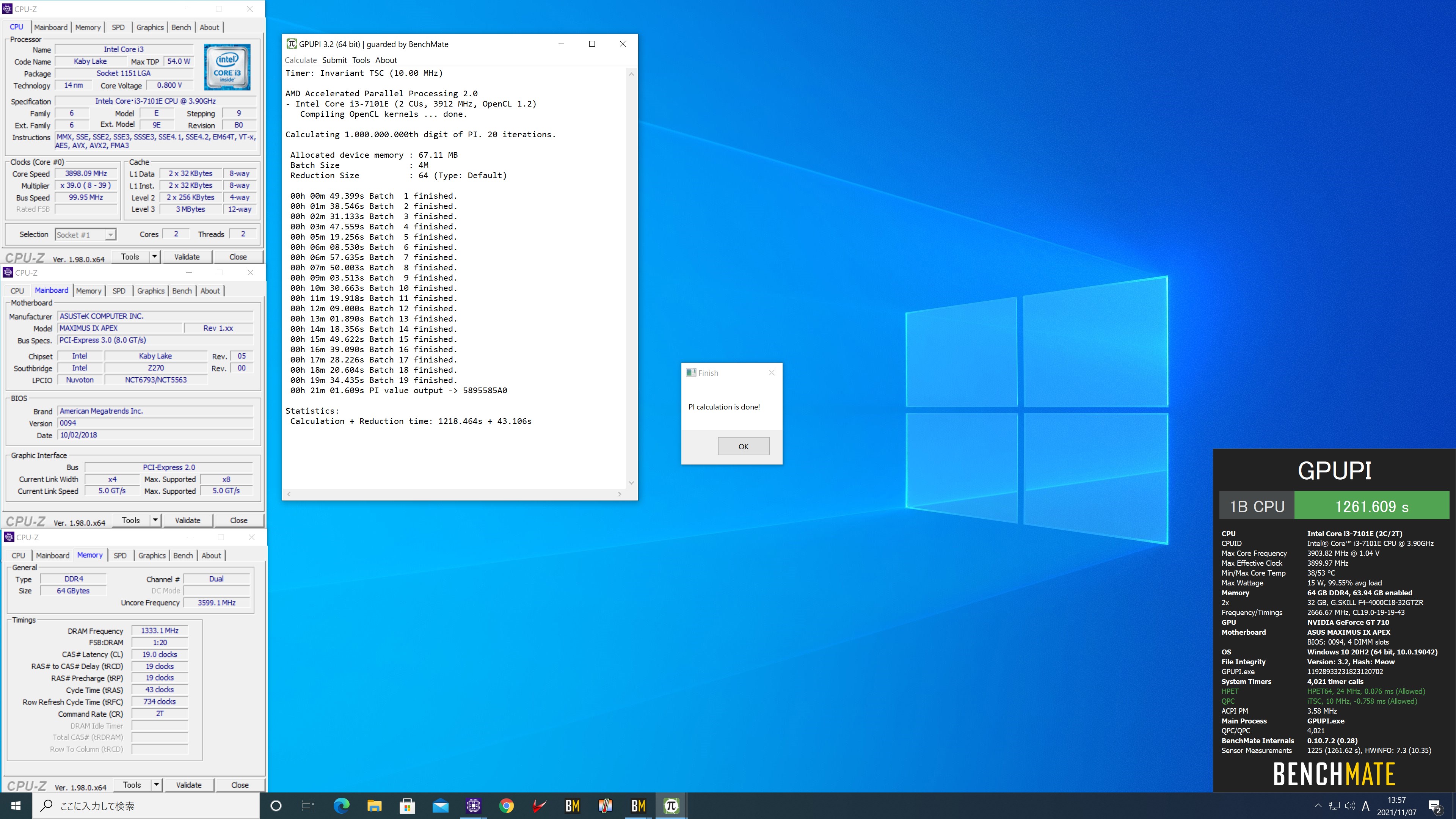
Task: Maximize the GPUPI window
Action: click(x=592, y=44)
